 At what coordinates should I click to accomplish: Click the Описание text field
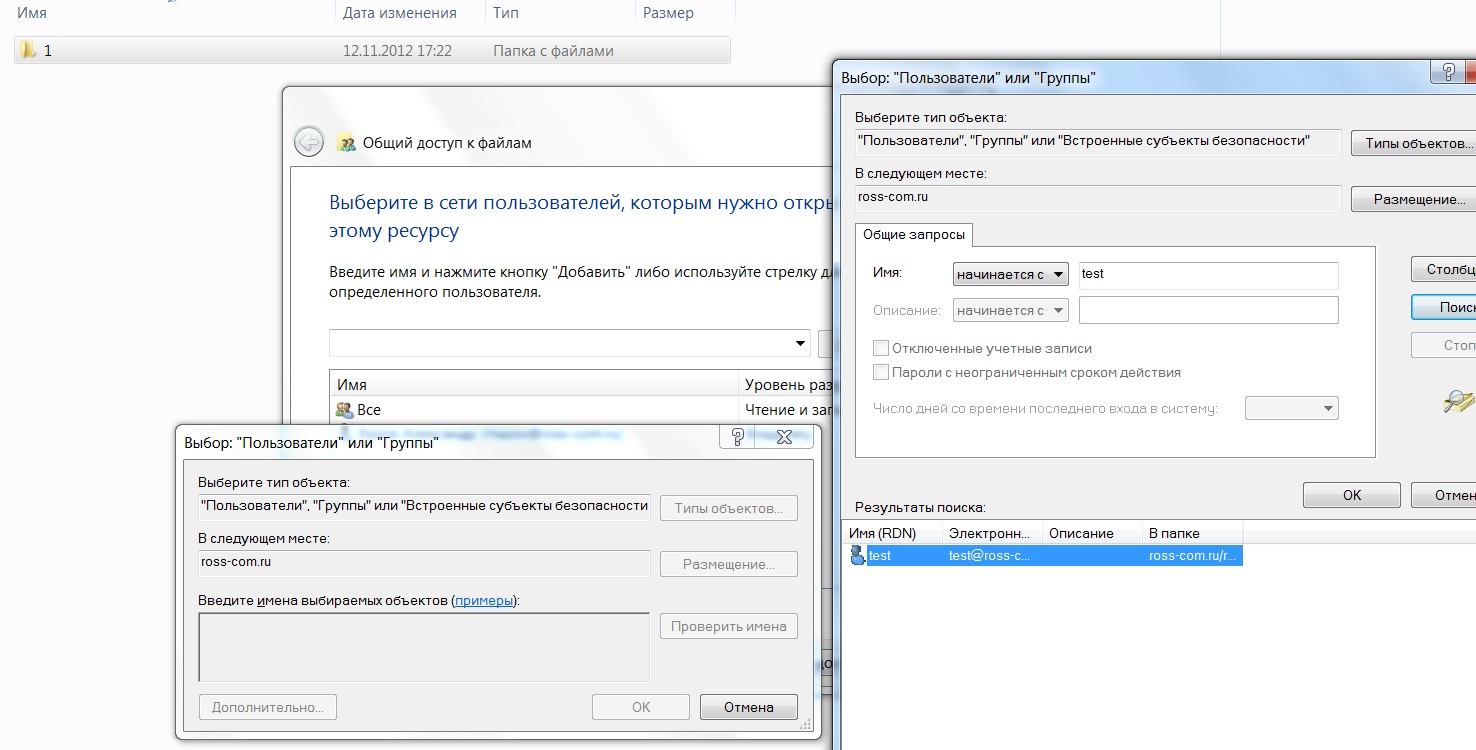pyautogui.click(x=1208, y=310)
